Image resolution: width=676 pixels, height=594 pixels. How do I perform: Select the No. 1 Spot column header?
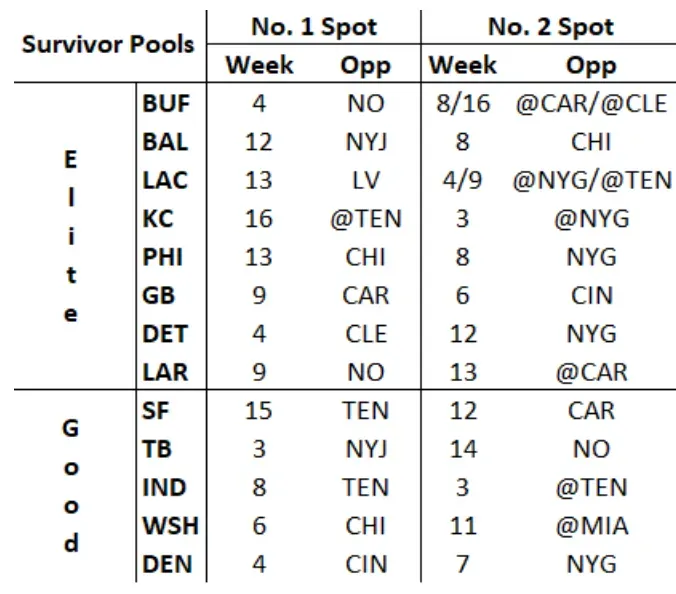[x=312, y=25]
